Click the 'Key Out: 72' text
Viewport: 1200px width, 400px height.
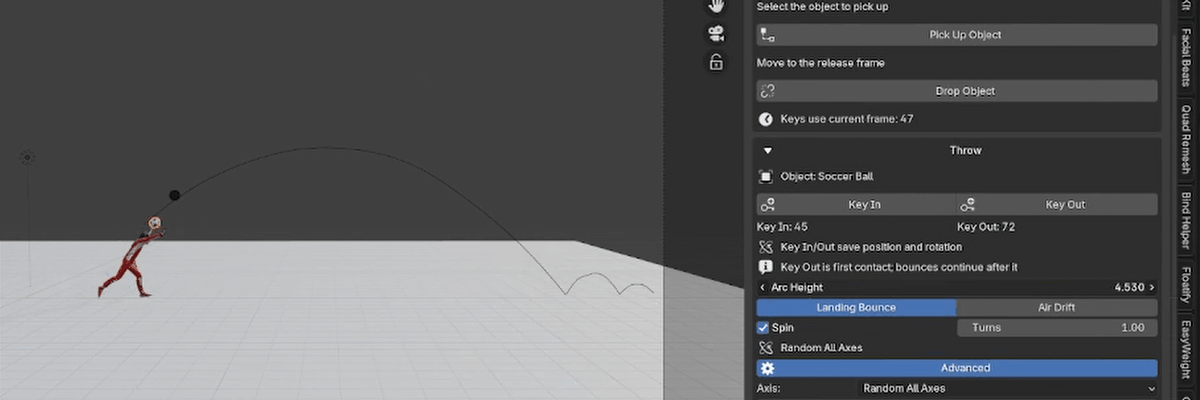(x=986, y=227)
